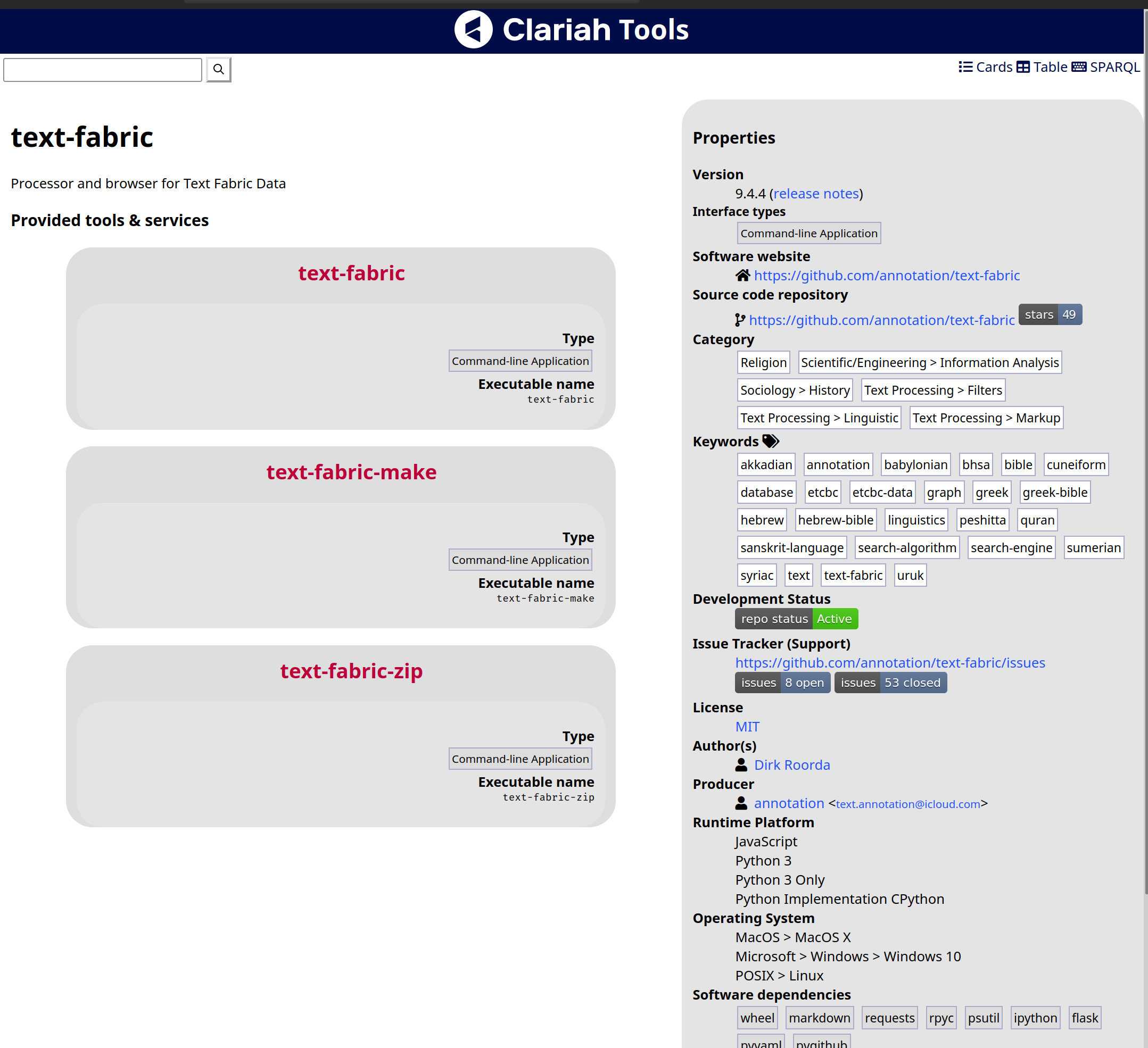Viewport: 1148px width, 1048px height.
Task: Click the tags icon next to Keywords
Action: 771,441
